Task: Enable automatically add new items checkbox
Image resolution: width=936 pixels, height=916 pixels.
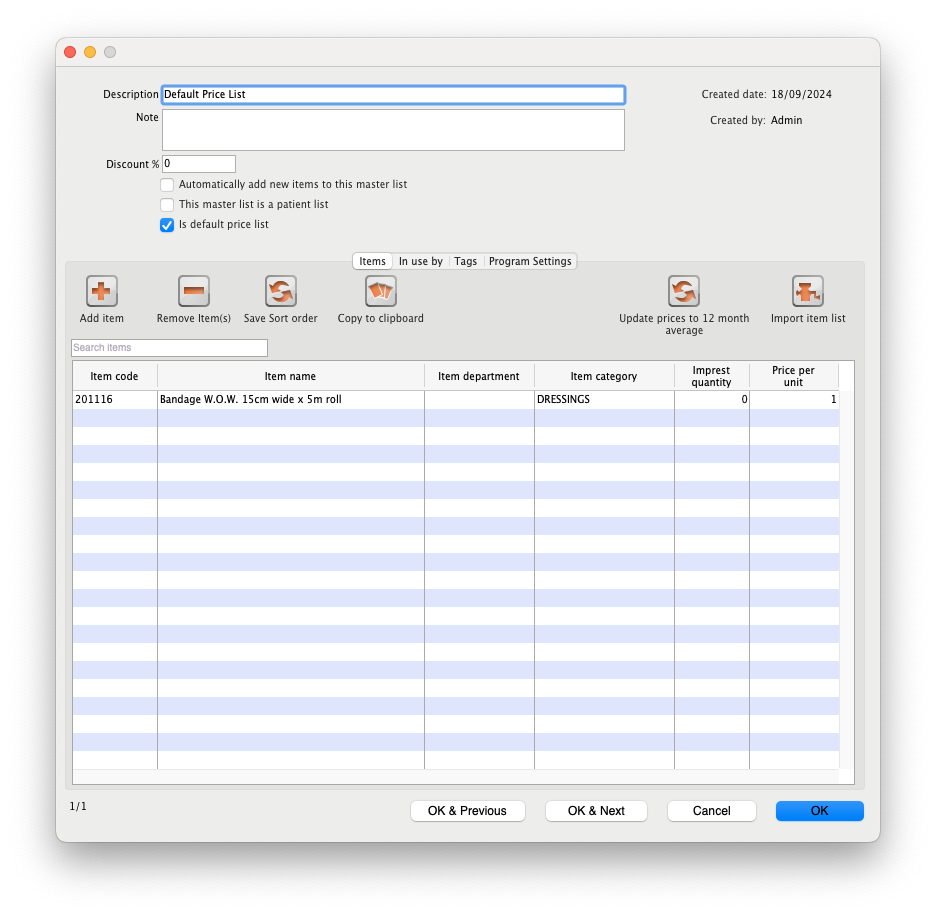Action: 167,185
